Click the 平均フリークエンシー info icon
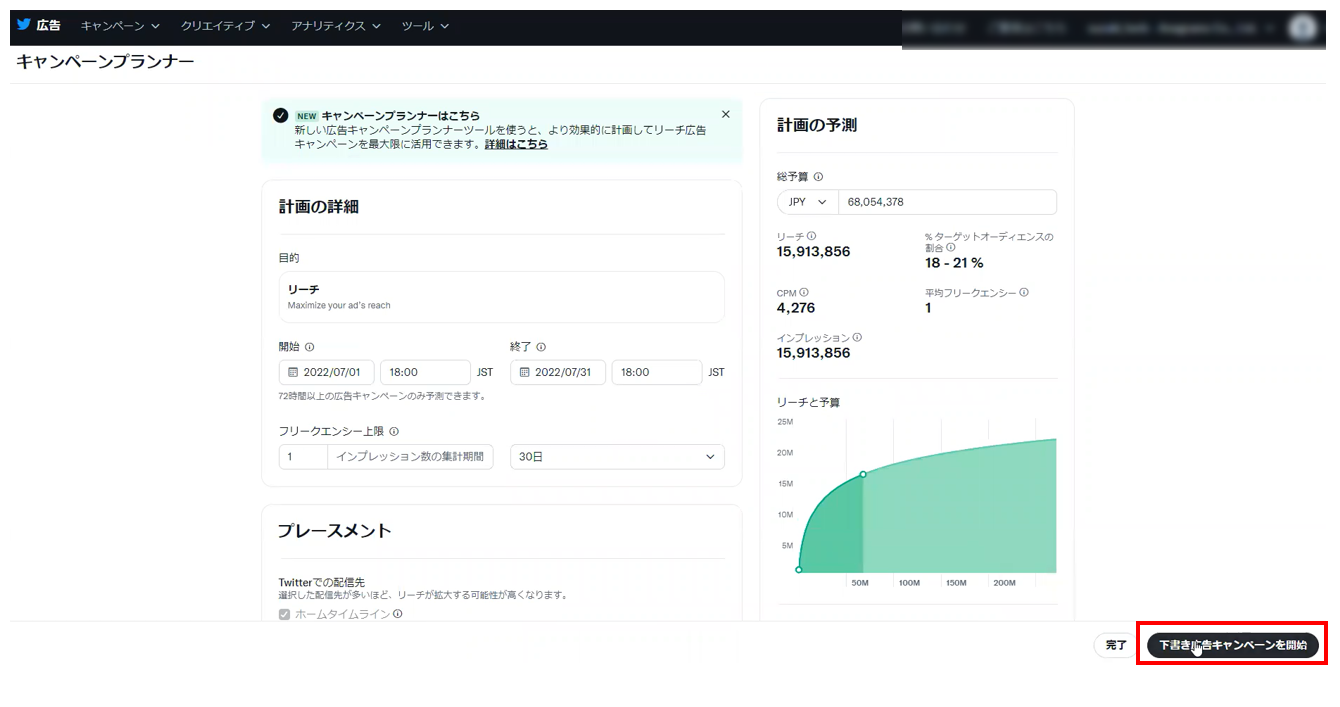Screen dimensions: 1340x707 coord(1024,293)
